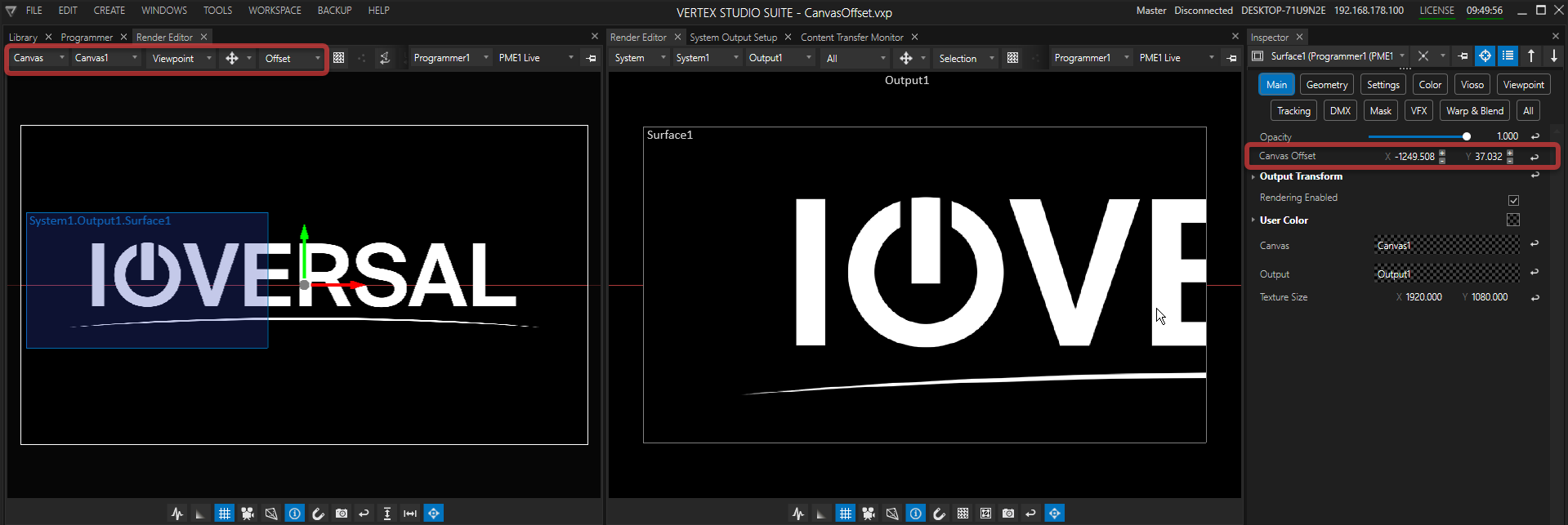Click the move tool icon in left editor toolbar
This screenshot has height=525, width=1568.
232,58
